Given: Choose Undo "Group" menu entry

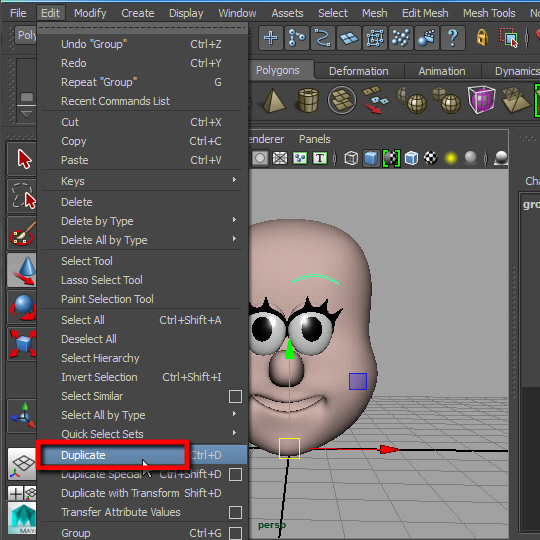Looking at the screenshot, I should coord(142,44).
